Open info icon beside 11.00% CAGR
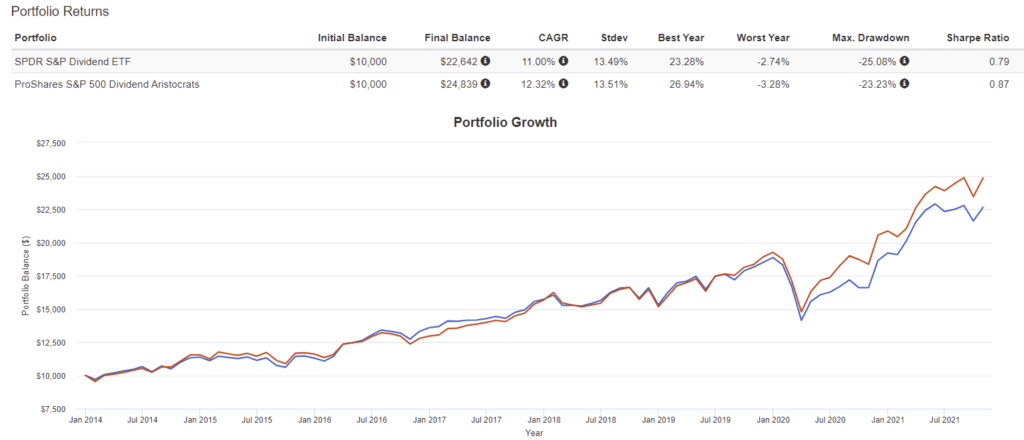Screen dimensions: 1024x440 coord(563,61)
